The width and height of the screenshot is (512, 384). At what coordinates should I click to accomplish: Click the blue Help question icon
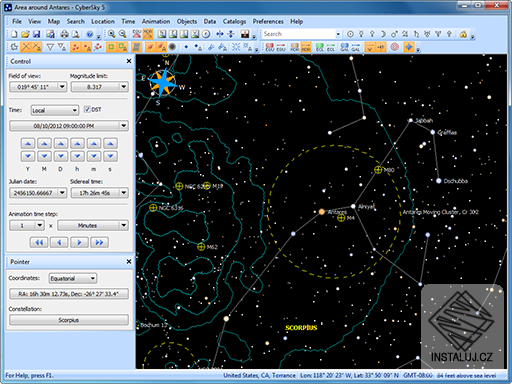click(90, 34)
